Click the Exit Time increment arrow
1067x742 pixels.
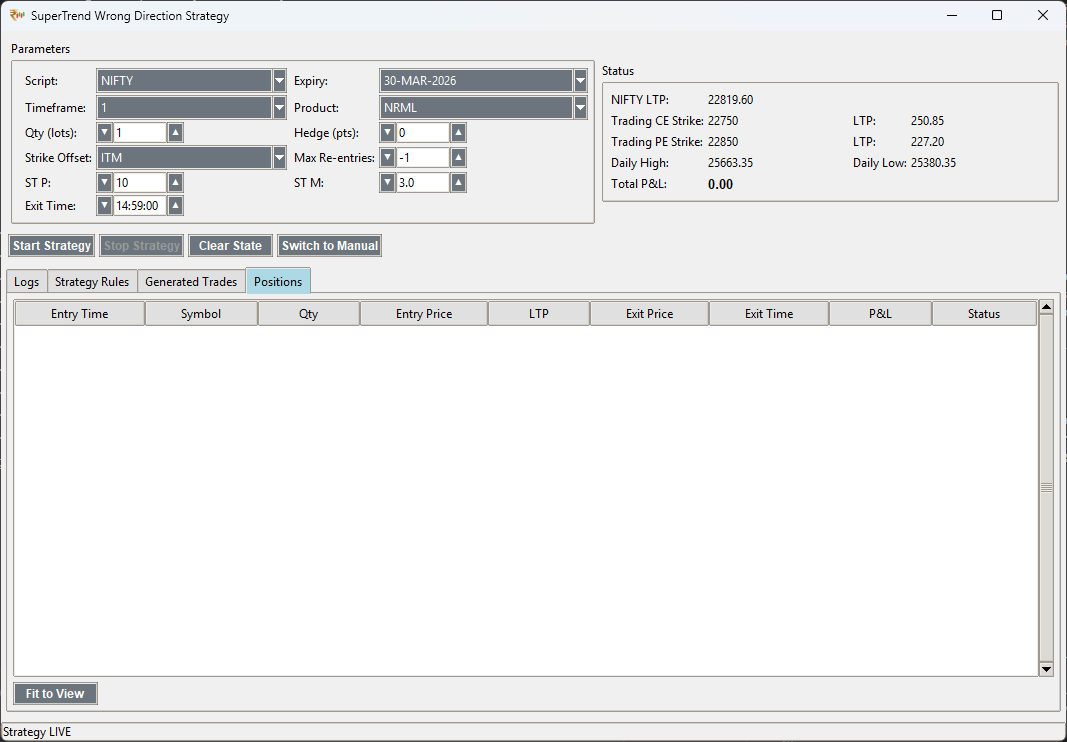[x=175, y=206]
